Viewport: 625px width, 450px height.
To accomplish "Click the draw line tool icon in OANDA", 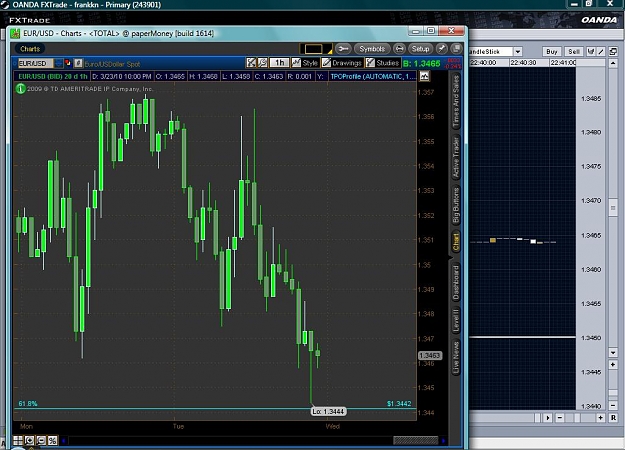I will coord(601,51).
